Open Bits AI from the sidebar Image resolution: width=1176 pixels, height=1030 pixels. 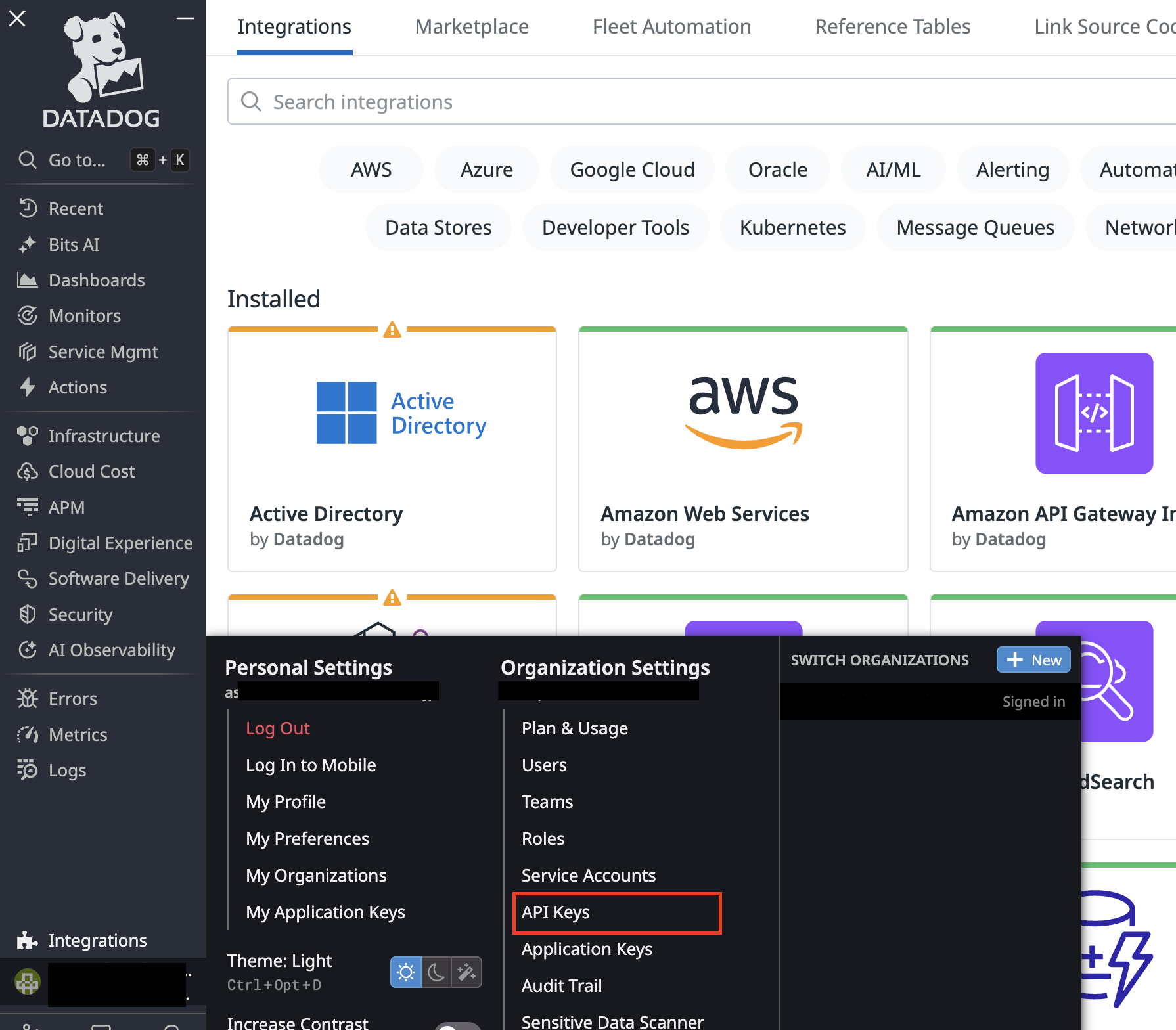74,244
